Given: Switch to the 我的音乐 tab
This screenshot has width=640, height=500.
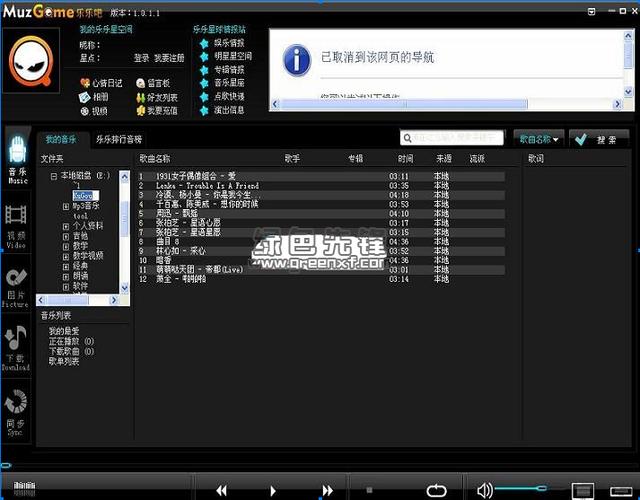Looking at the screenshot, I should pyautogui.click(x=62, y=139).
